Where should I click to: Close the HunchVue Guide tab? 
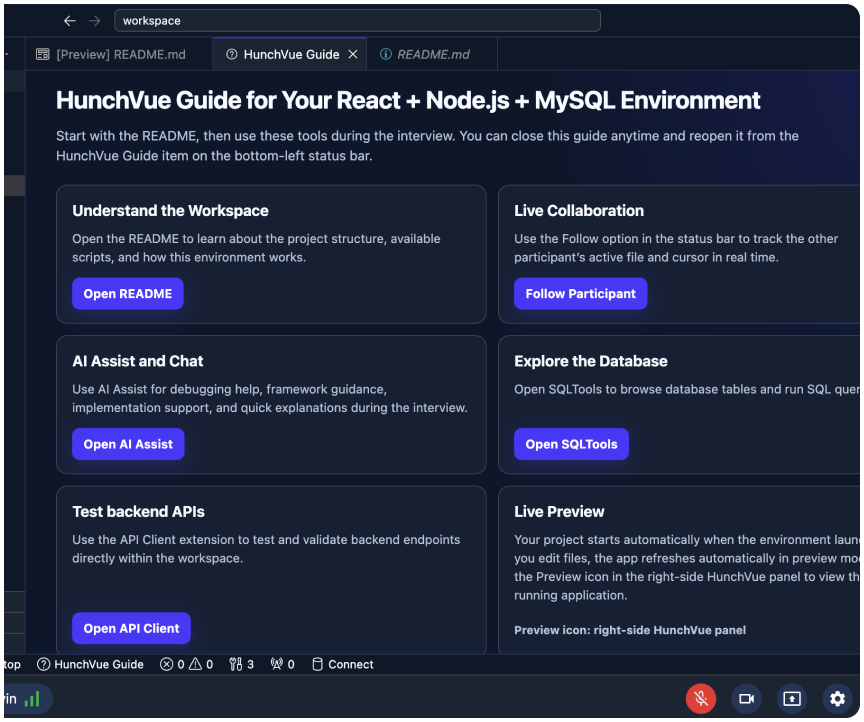[x=353, y=55]
